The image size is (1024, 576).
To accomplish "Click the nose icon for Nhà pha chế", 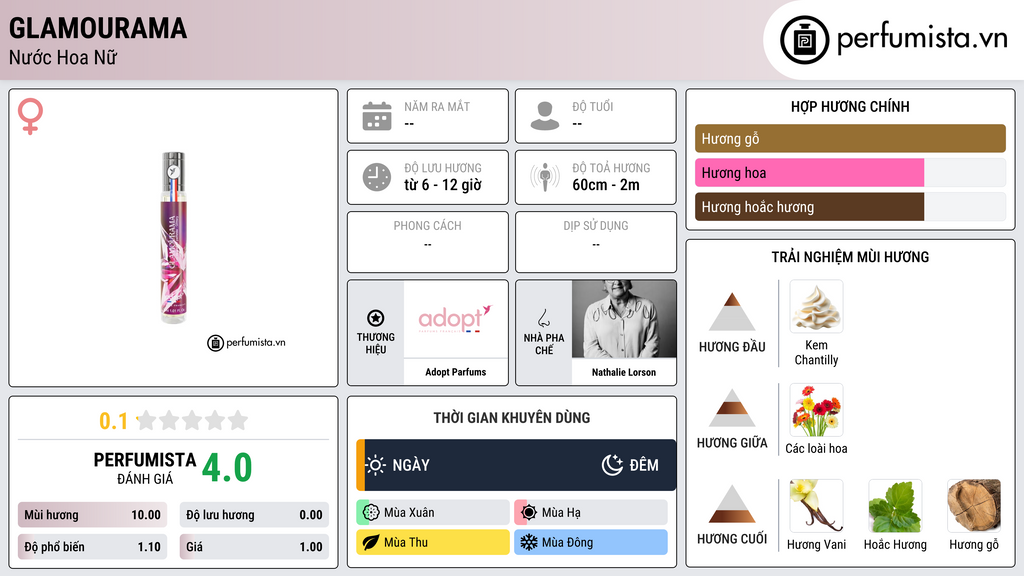I will (x=543, y=318).
